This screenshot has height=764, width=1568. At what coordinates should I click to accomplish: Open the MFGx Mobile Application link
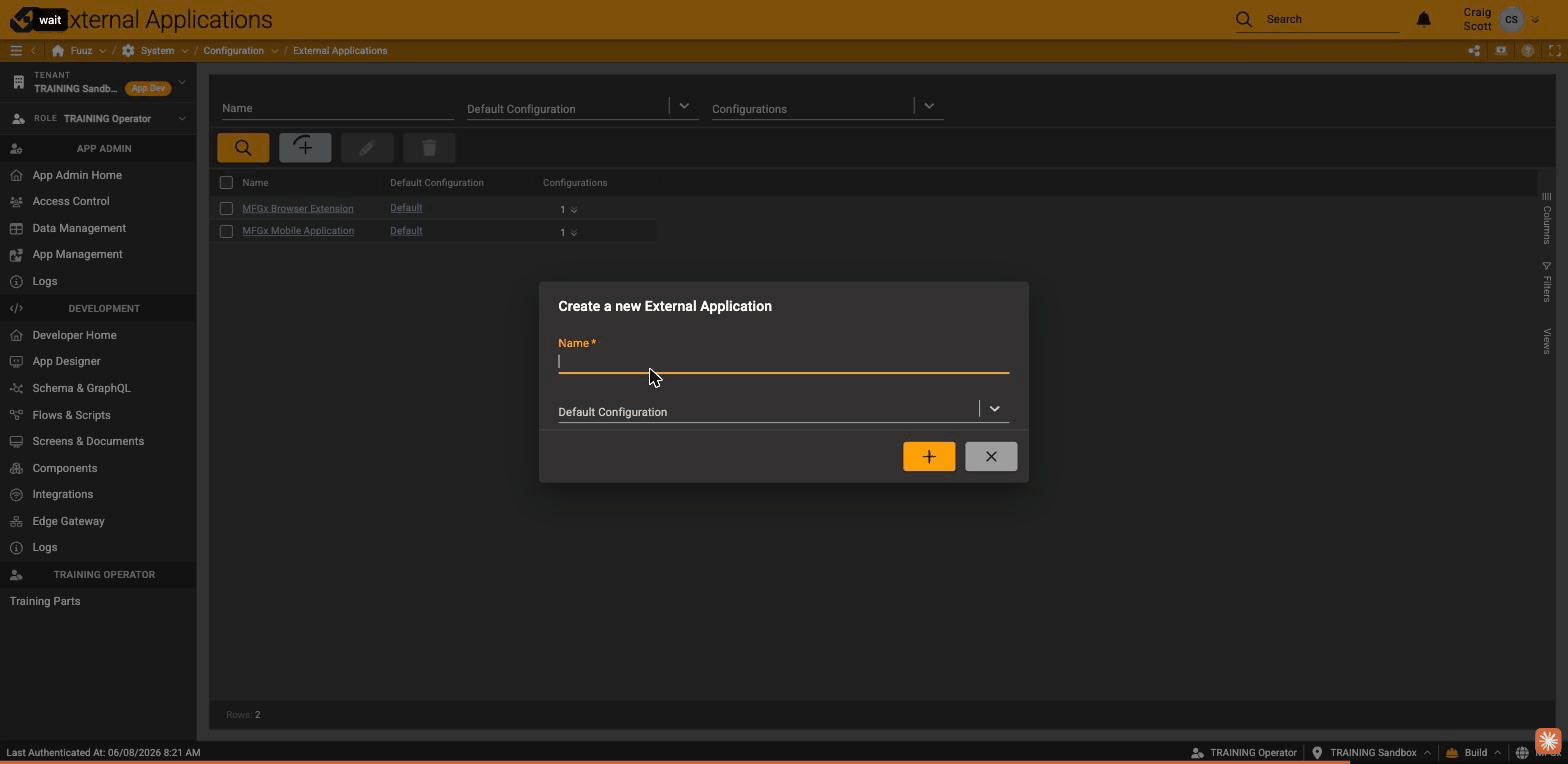coord(298,231)
